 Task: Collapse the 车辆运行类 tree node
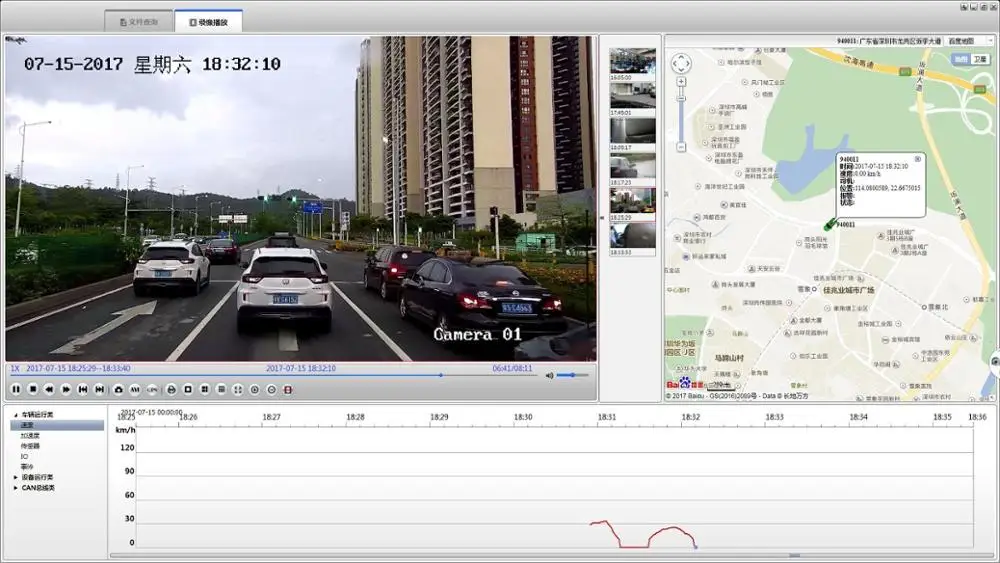(15, 414)
